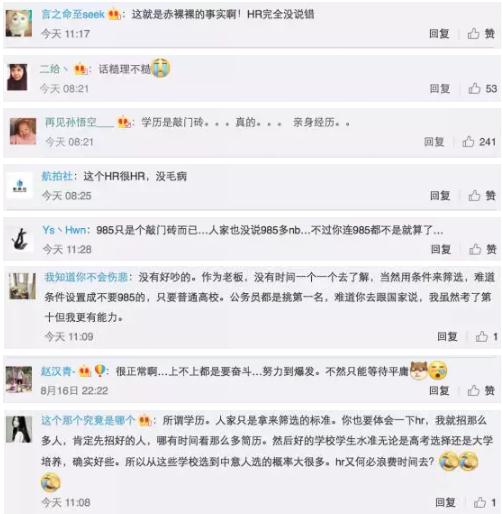Reply to 二拾丶's comment

(440, 88)
